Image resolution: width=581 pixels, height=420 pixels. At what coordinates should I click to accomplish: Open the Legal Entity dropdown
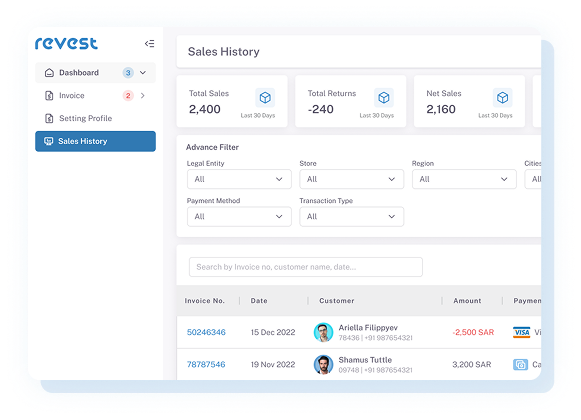click(x=239, y=179)
